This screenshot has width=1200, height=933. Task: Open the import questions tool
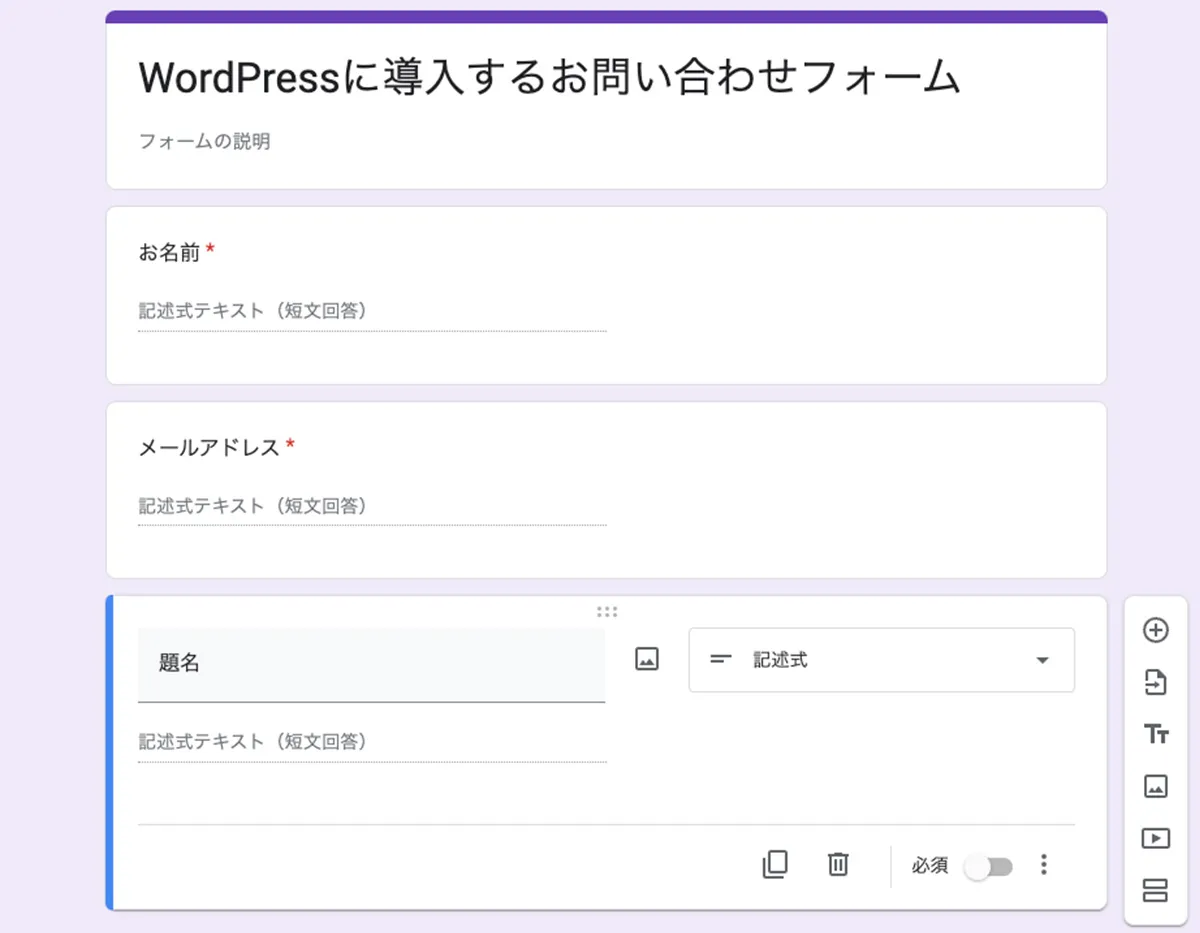click(x=1156, y=682)
